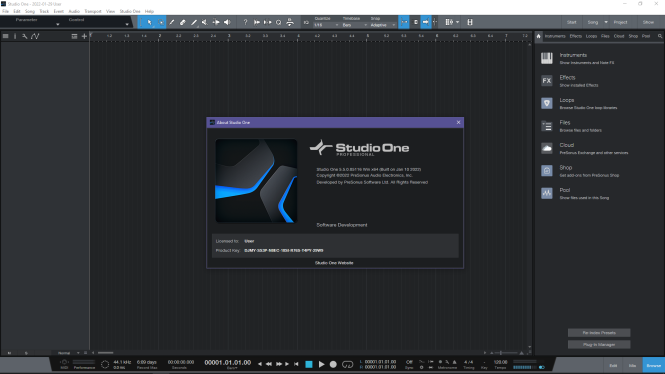The image size is (665, 374).
Task: Toggle Autoscroll arrow button
Action: pos(425,22)
